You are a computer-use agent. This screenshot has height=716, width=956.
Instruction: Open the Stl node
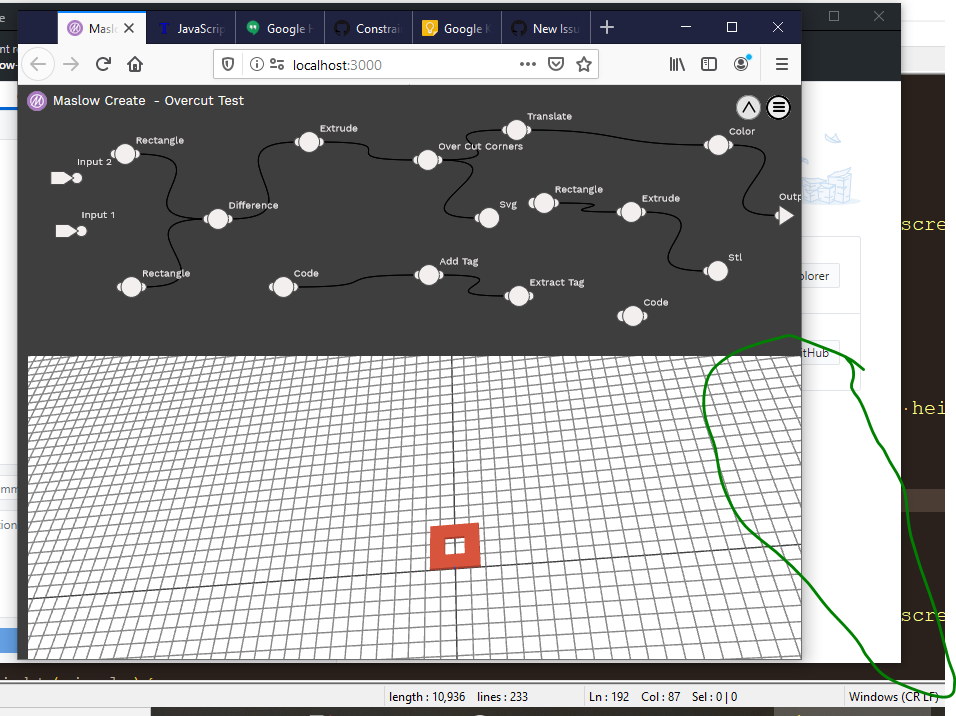(717, 270)
